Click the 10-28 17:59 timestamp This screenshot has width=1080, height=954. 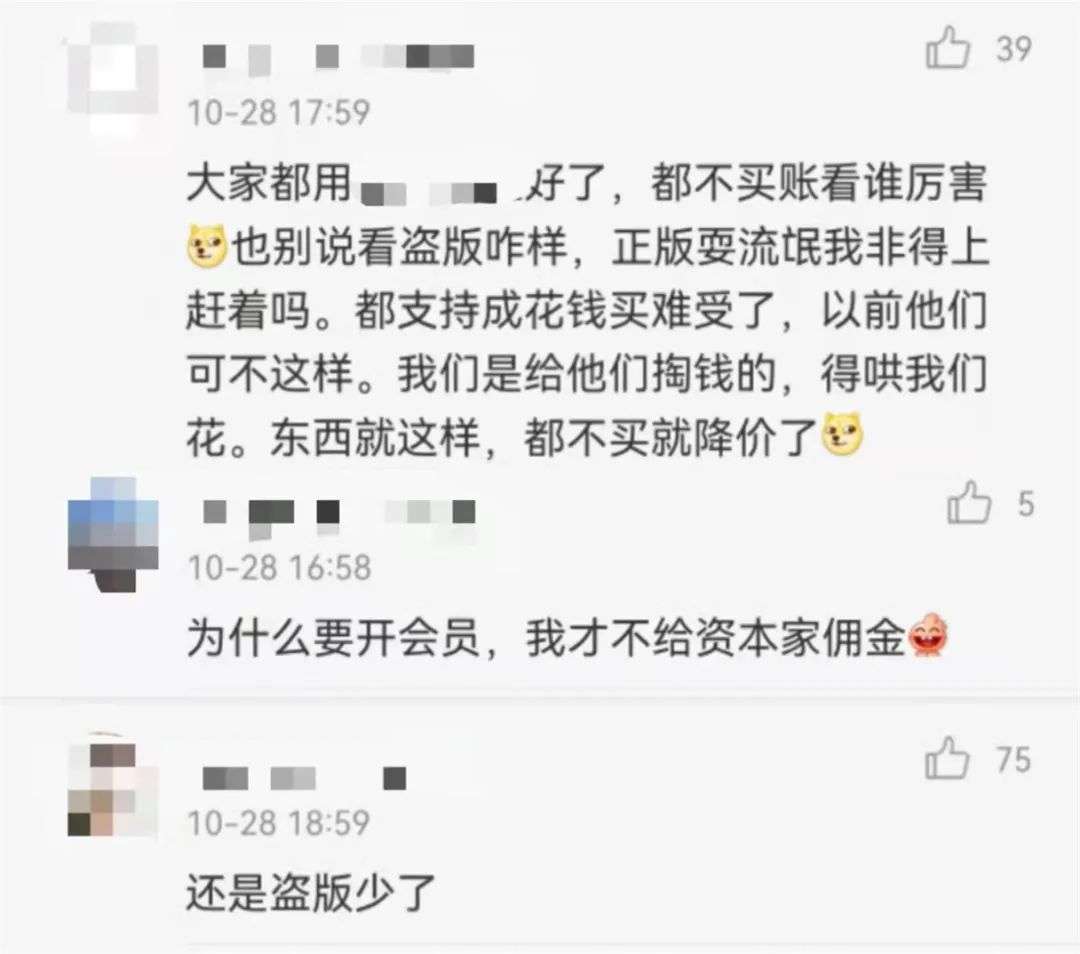[x=279, y=112]
